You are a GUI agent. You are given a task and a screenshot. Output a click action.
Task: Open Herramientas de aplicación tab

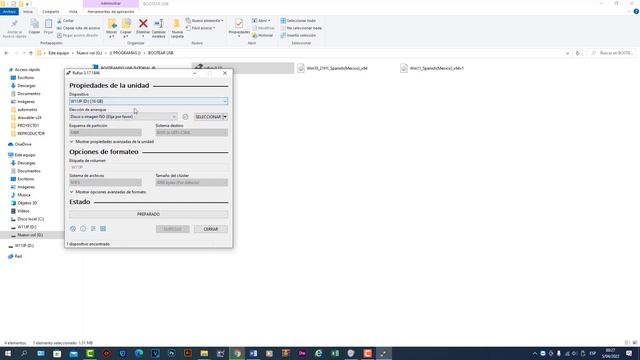click(x=111, y=12)
